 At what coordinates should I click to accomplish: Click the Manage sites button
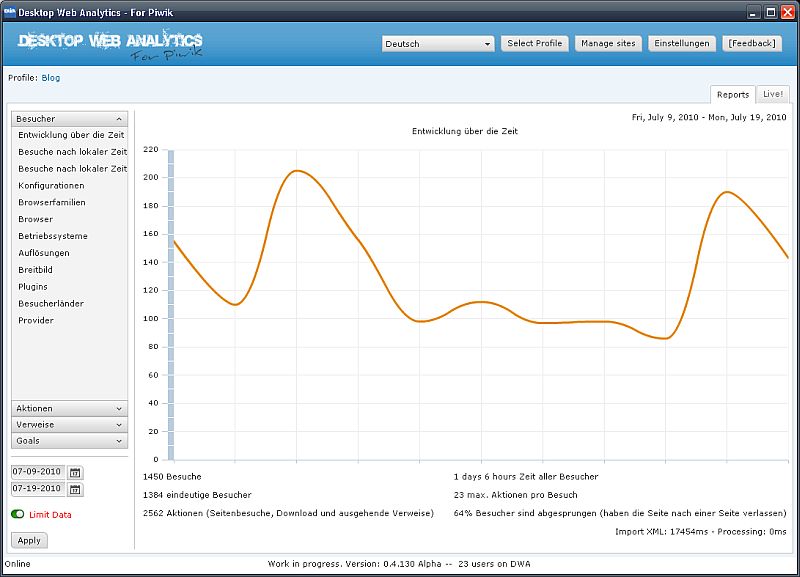608,44
